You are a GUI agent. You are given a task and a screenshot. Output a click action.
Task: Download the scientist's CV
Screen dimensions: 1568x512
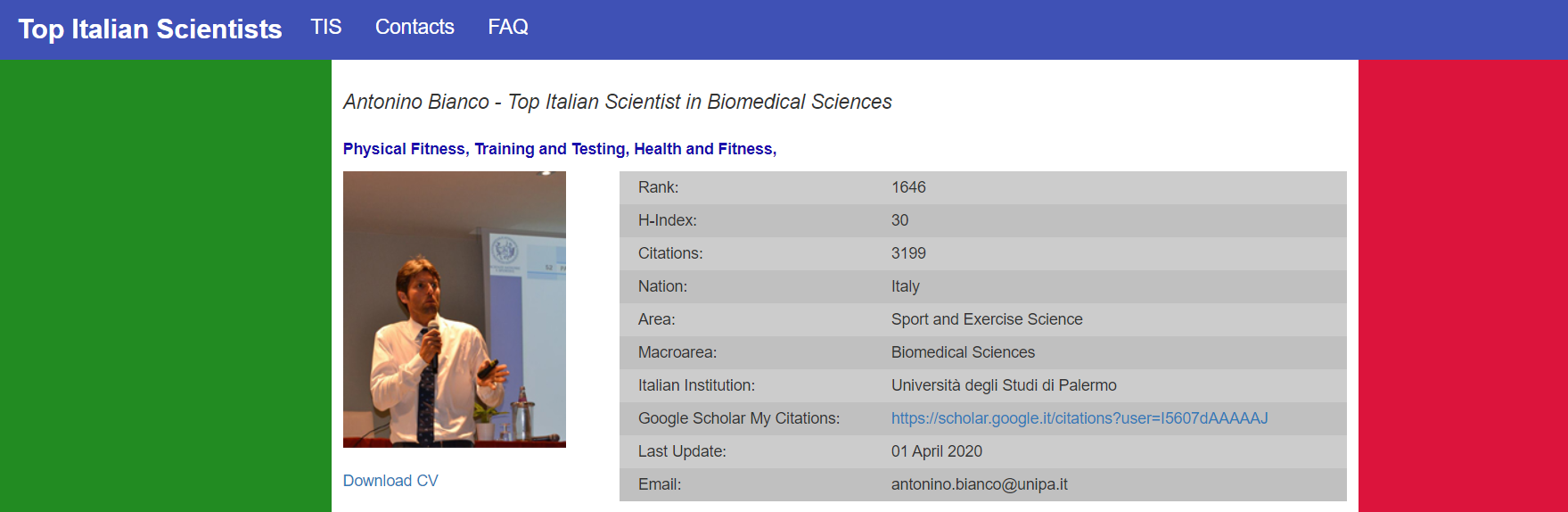390,481
